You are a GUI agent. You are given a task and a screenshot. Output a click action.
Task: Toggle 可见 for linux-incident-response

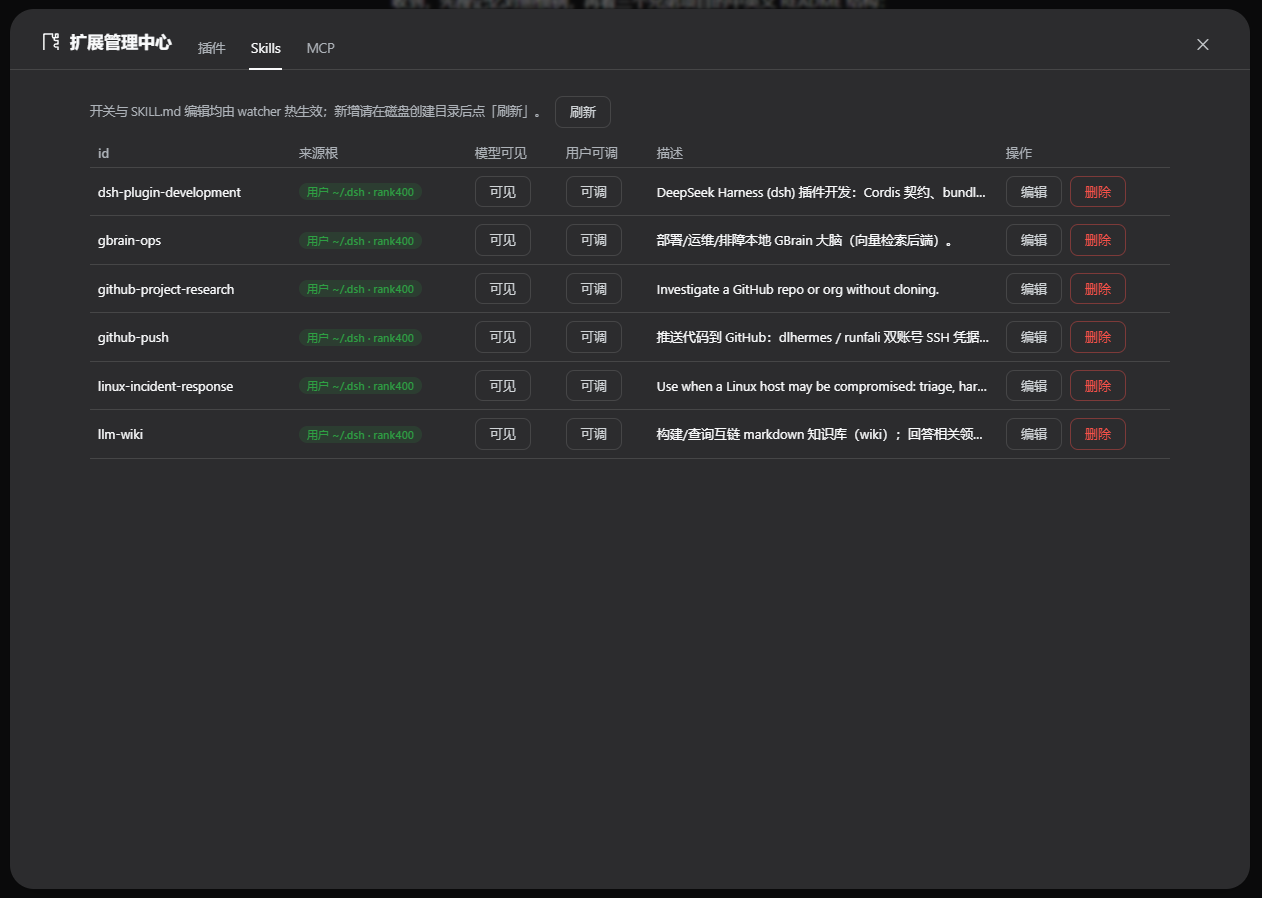(503, 386)
